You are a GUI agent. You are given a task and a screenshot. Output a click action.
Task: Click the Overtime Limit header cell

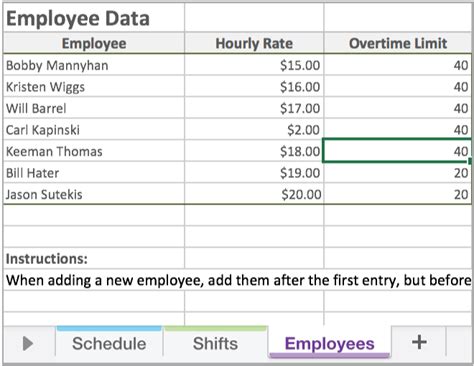click(x=398, y=43)
